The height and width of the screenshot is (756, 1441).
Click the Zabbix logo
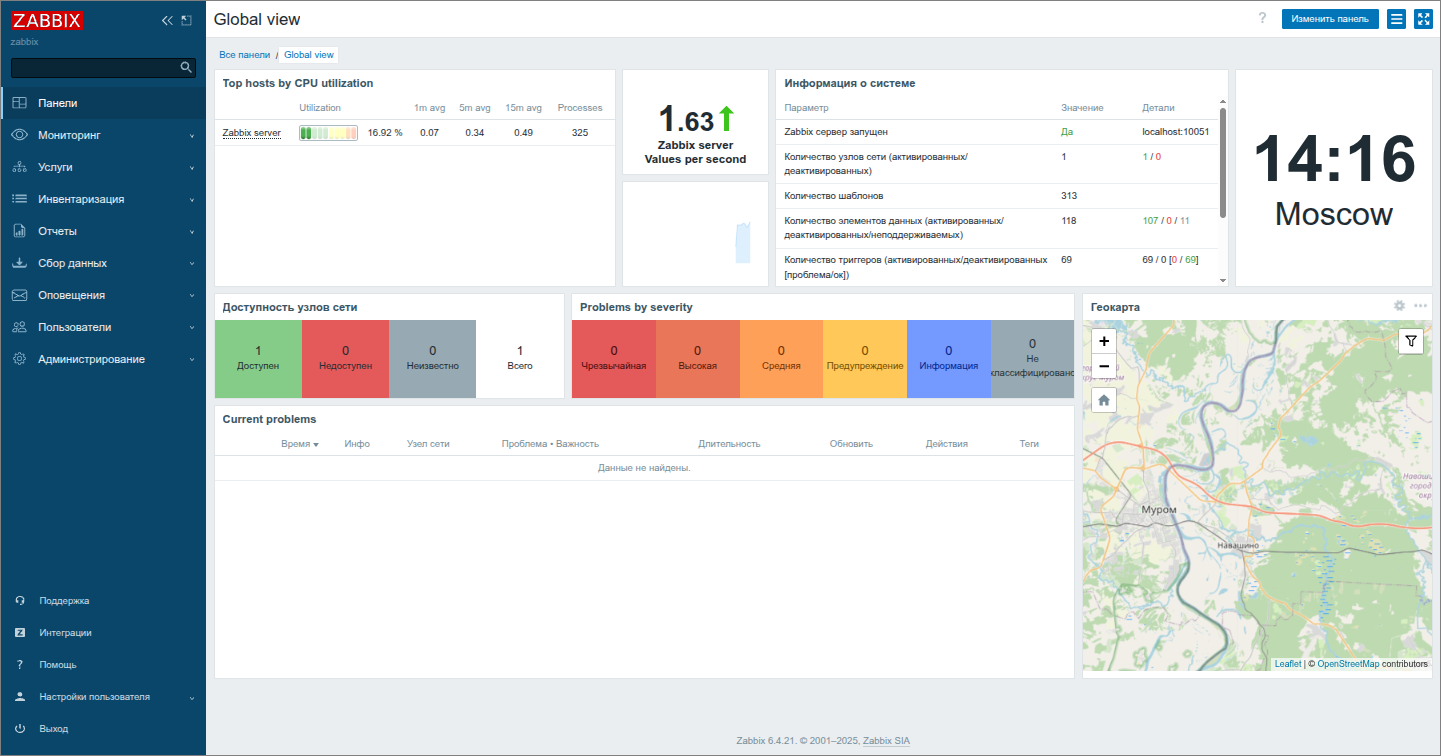point(47,20)
